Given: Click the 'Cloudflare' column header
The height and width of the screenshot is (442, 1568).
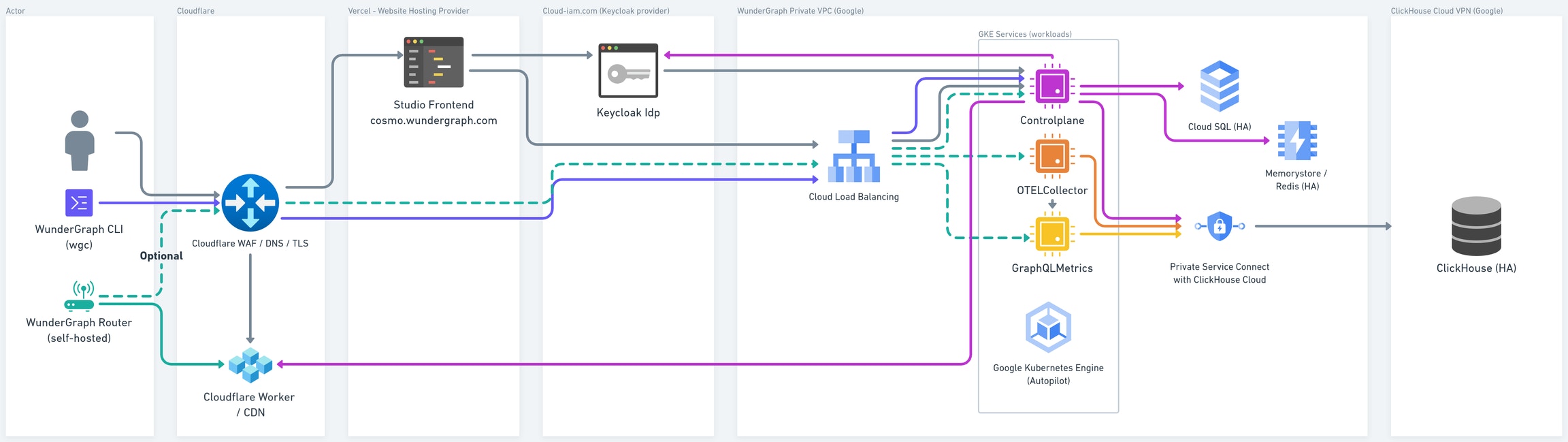Looking at the screenshot, I should pyautogui.click(x=195, y=11).
